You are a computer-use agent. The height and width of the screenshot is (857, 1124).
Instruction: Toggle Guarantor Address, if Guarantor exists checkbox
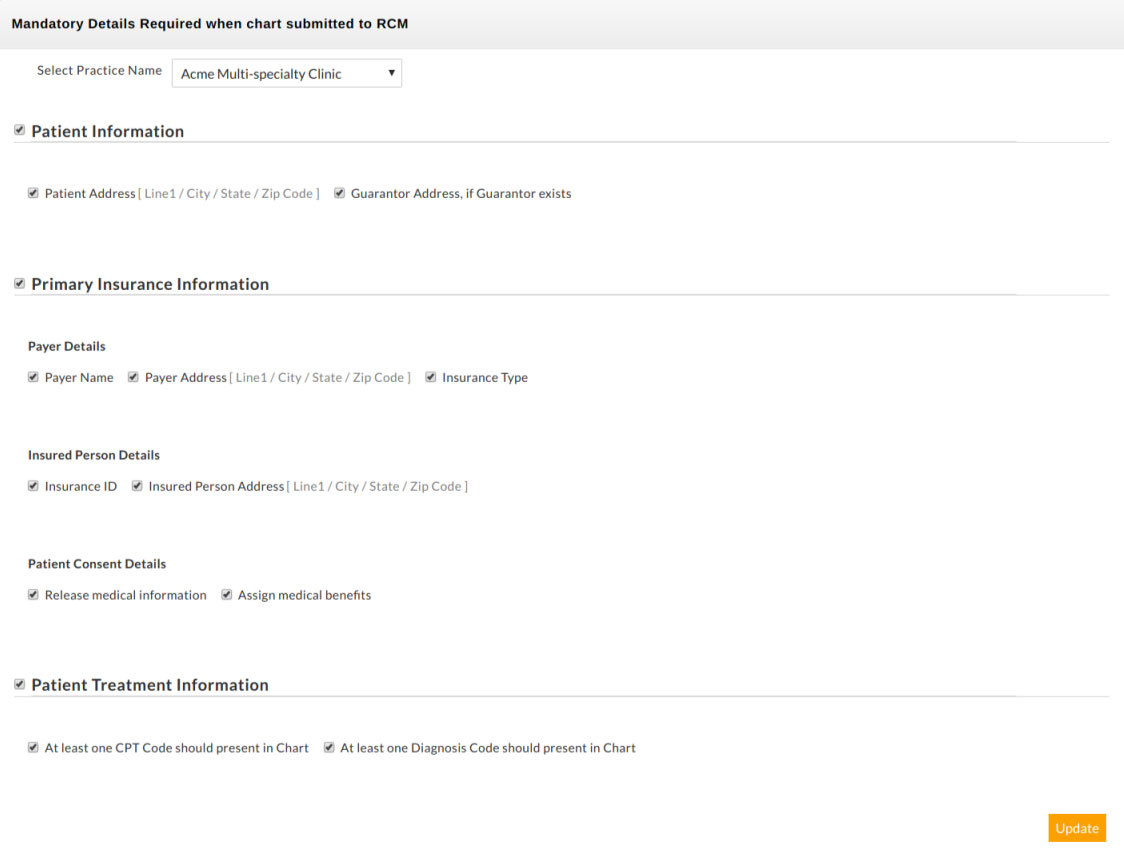tap(339, 193)
